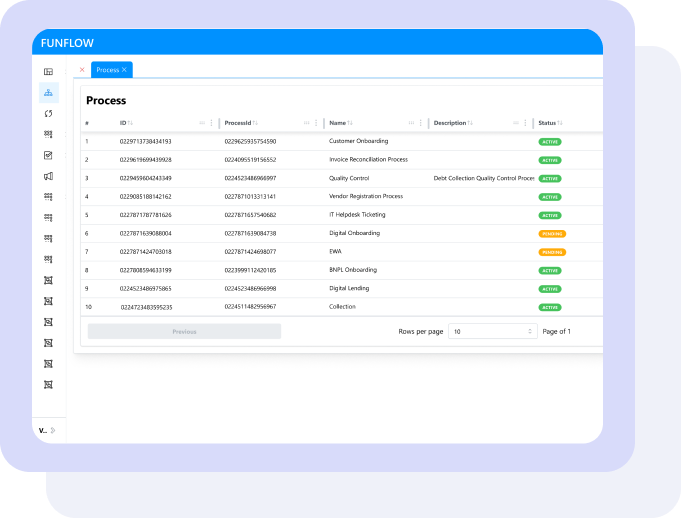The image size is (681, 518).
Task: Click the megaphone icon in the sidebar
Action: 48,176
